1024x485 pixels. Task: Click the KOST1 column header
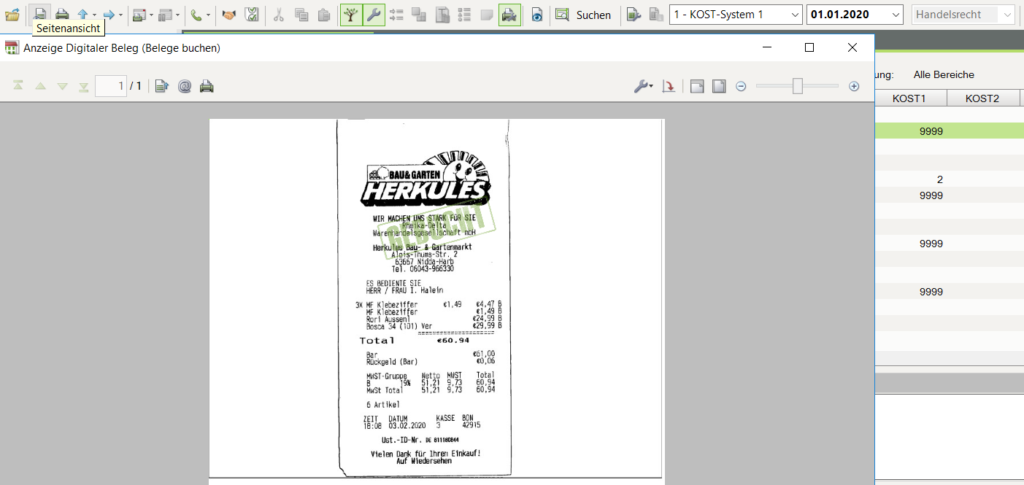(x=911, y=99)
